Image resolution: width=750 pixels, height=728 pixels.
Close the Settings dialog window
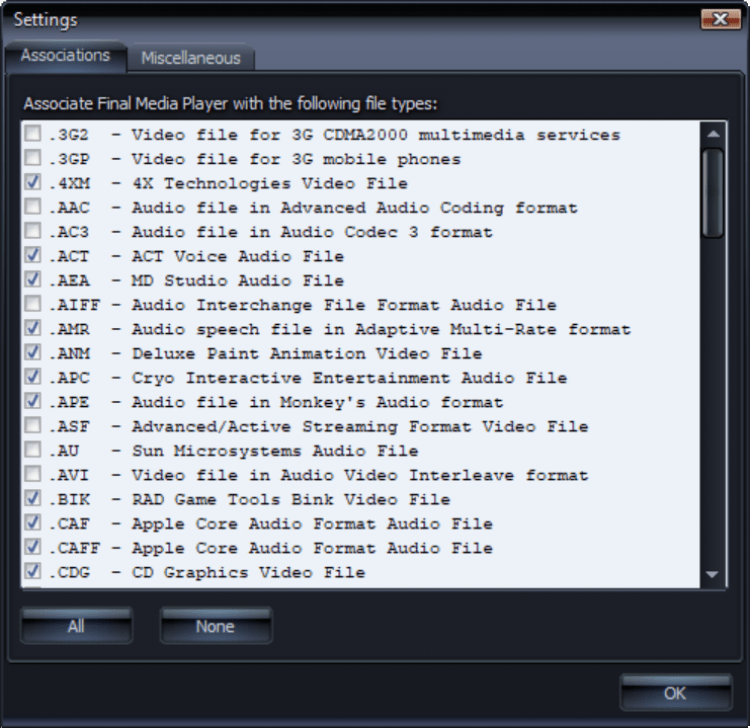719,20
